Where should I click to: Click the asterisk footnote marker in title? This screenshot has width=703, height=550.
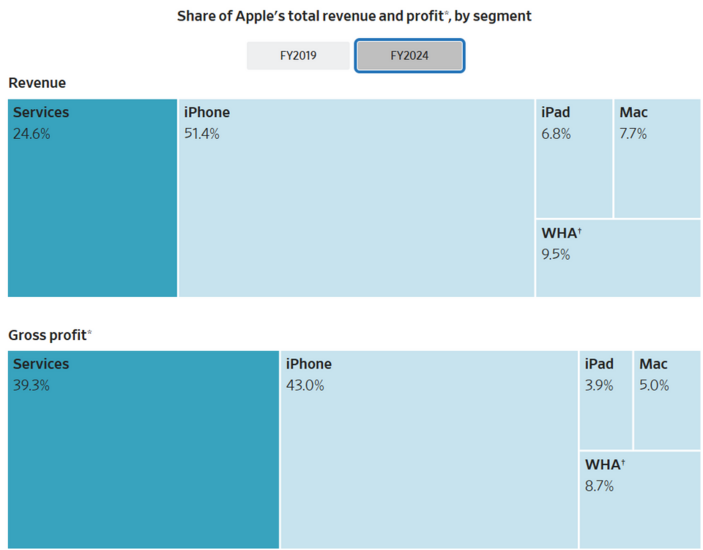pos(447,13)
